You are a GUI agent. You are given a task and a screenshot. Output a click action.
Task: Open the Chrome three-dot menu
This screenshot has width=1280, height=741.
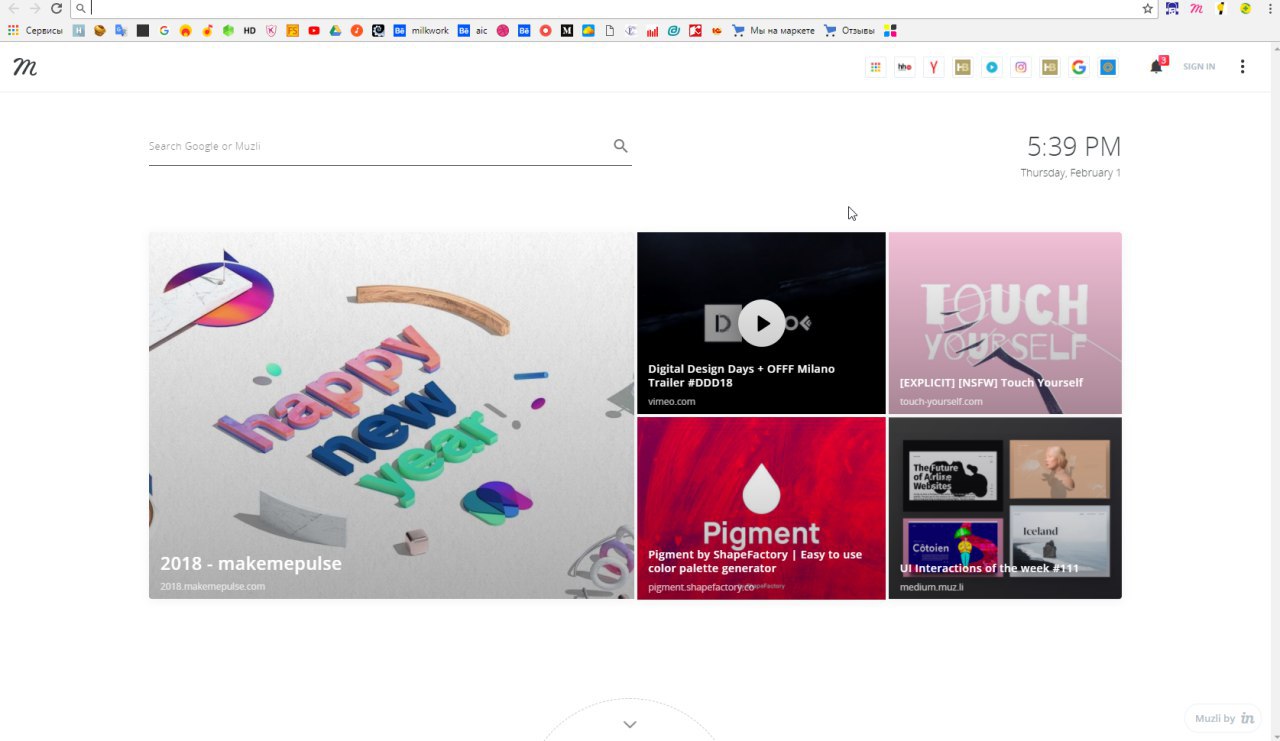click(x=1270, y=8)
